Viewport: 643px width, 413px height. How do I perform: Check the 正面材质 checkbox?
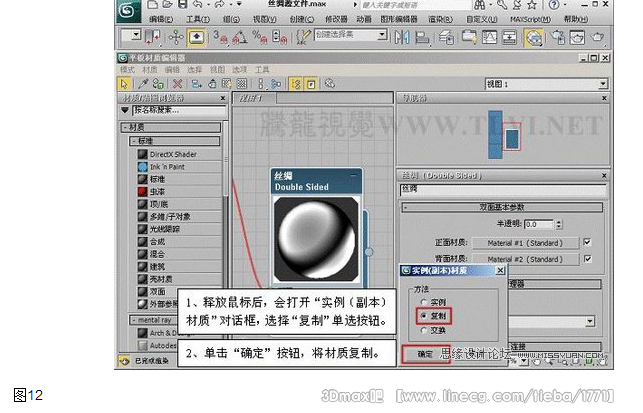[587, 242]
